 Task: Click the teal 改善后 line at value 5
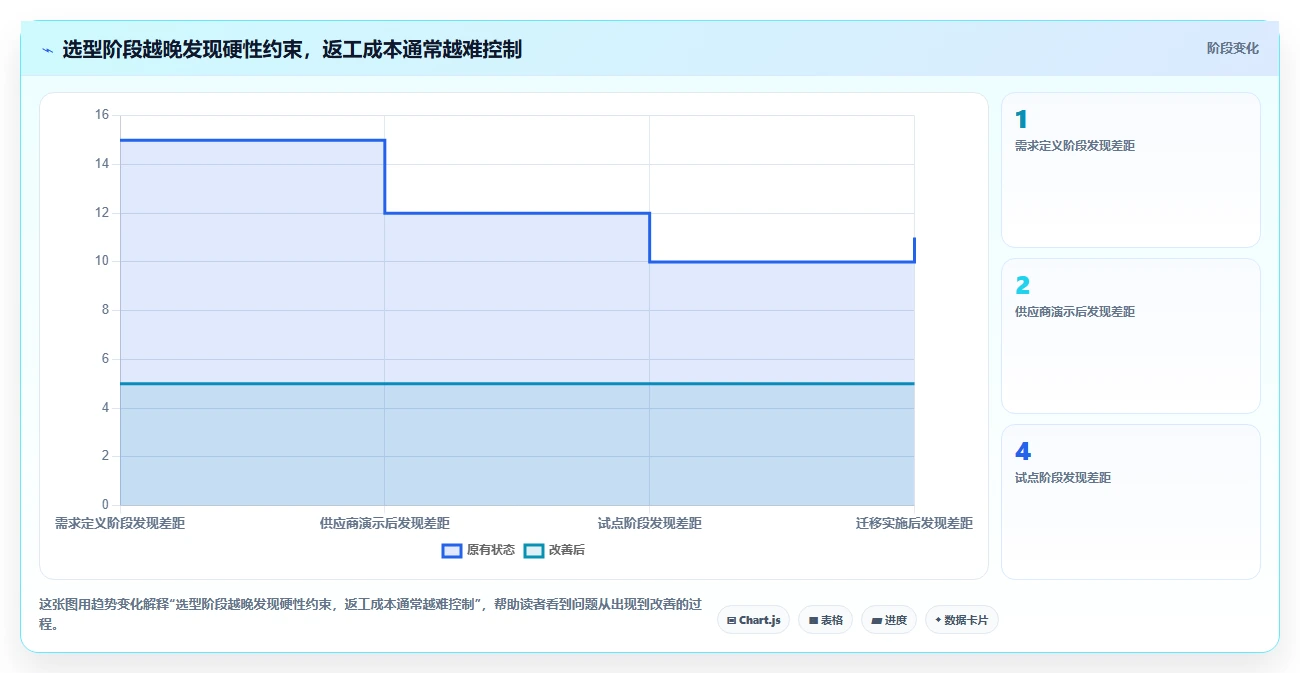(x=517, y=383)
